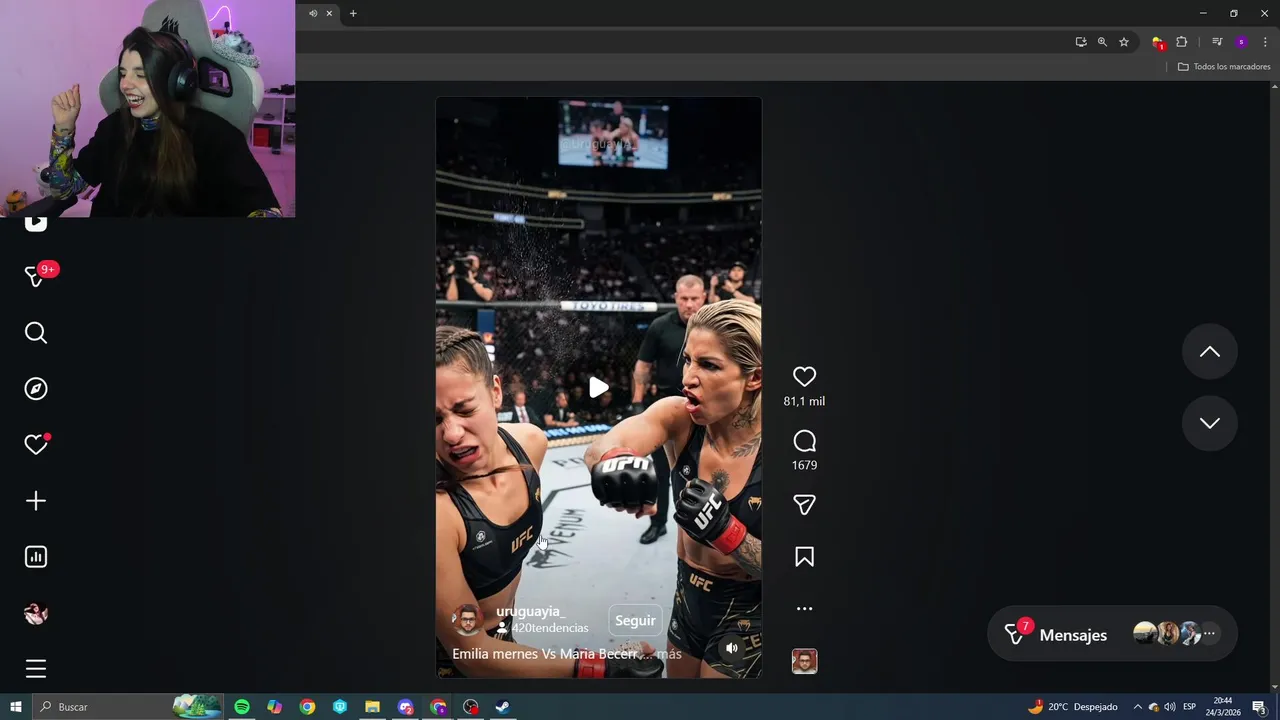
Task: Open the zoom magnifier in address bar
Action: click(1102, 42)
